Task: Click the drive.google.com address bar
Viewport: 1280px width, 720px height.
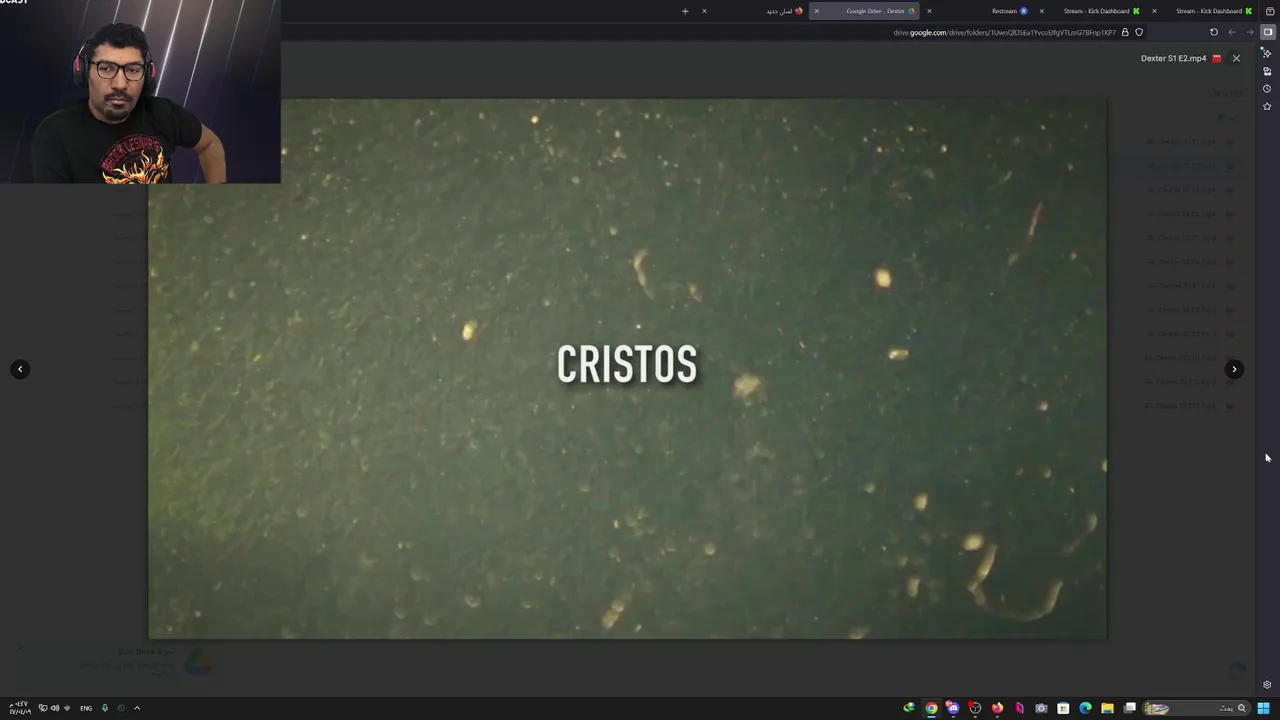Action: 1004,32
